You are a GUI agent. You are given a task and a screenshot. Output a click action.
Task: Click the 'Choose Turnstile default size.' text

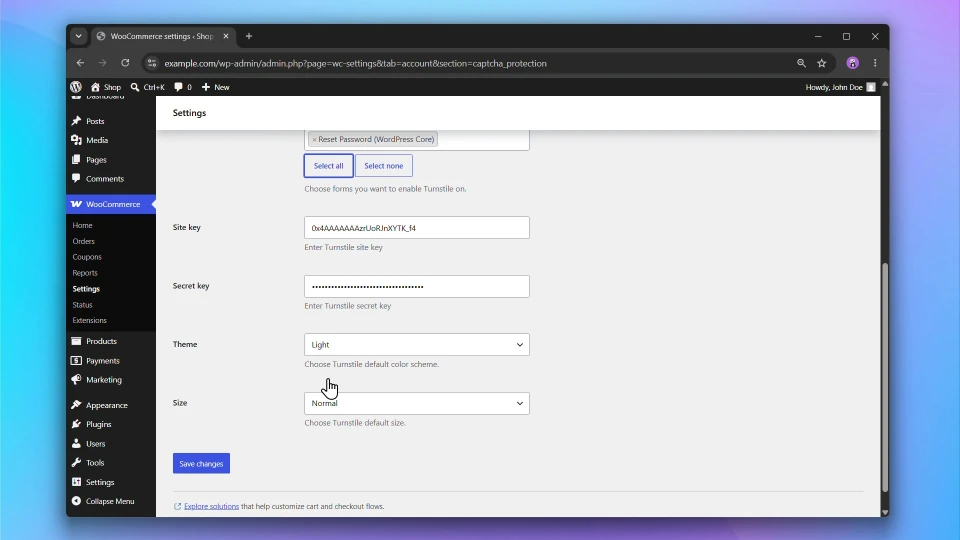(x=355, y=423)
